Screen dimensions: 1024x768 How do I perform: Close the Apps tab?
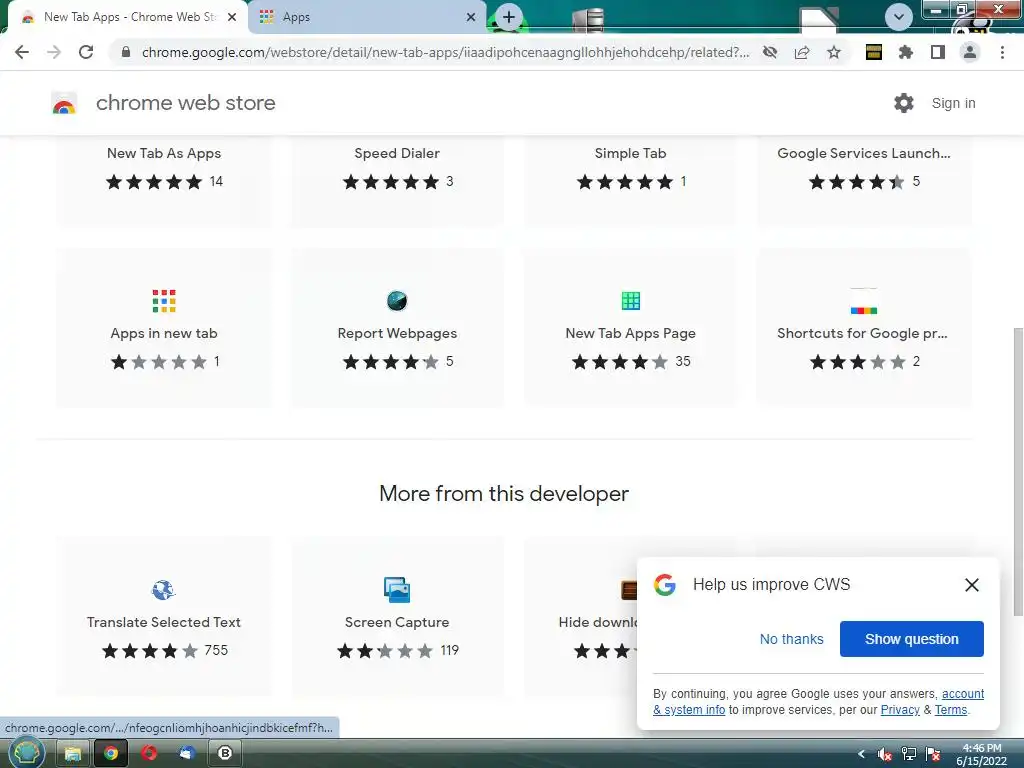point(471,17)
